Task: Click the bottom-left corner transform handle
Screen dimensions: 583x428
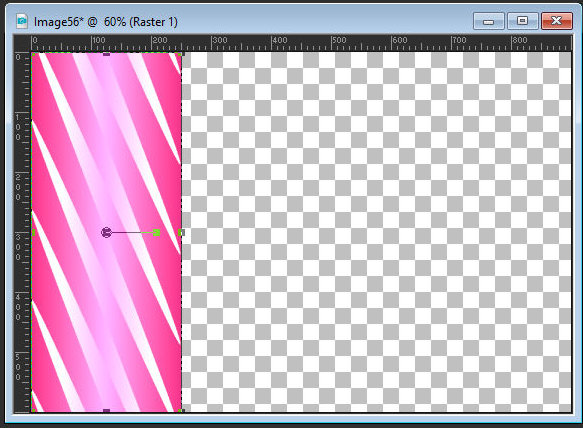Action: pyautogui.click(x=33, y=410)
